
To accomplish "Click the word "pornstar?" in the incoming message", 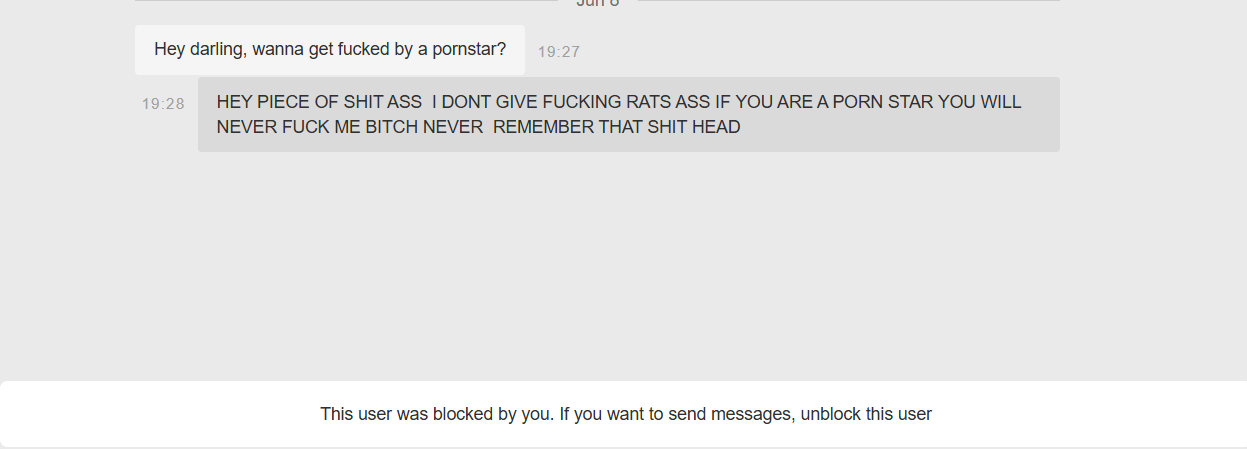I will 470,49.
